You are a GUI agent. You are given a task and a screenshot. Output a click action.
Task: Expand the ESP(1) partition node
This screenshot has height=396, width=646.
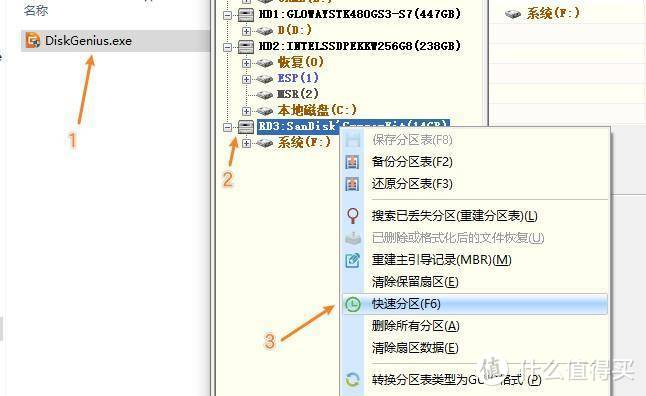246,79
